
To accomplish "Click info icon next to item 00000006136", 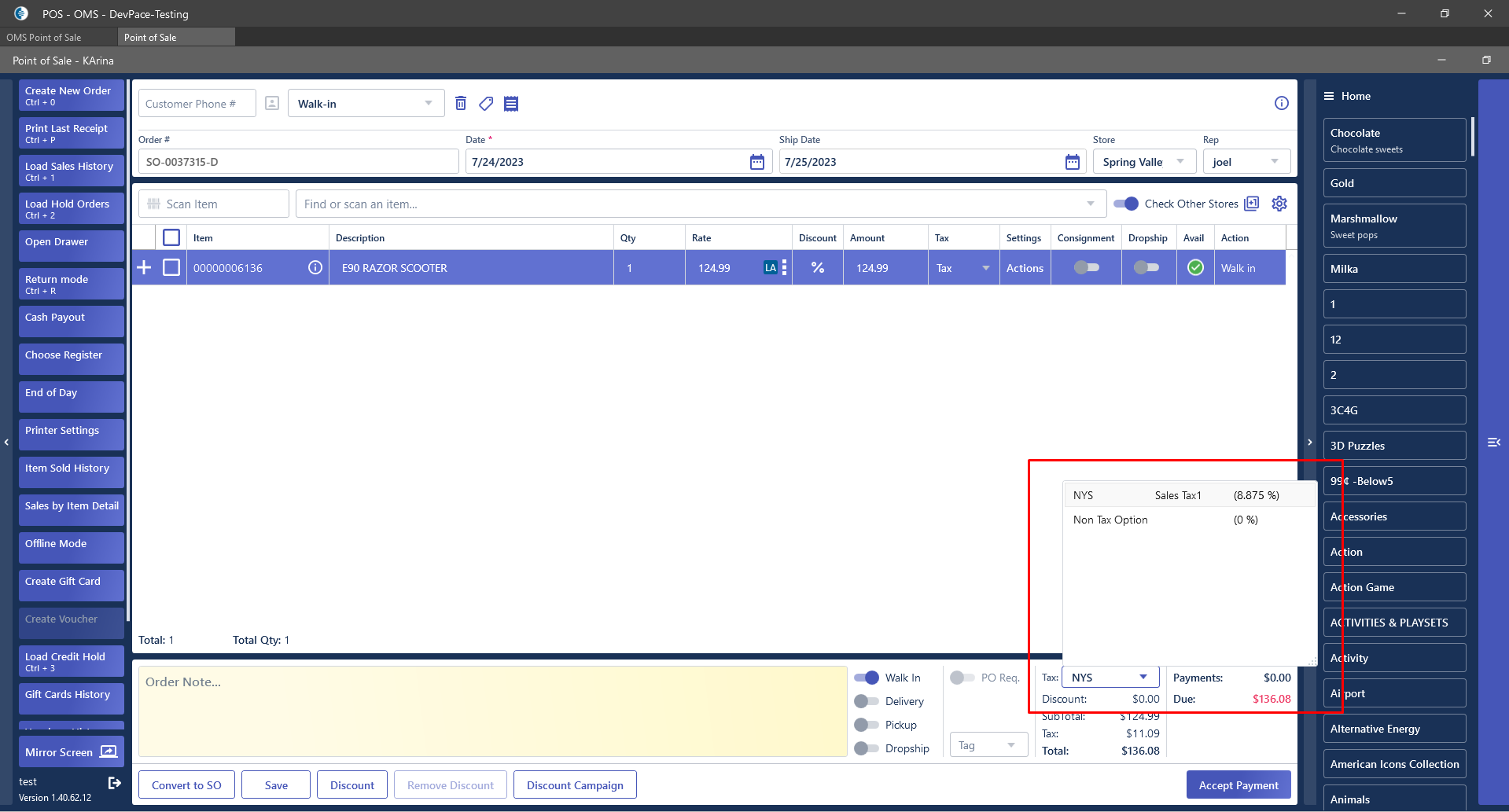I will 315,268.
